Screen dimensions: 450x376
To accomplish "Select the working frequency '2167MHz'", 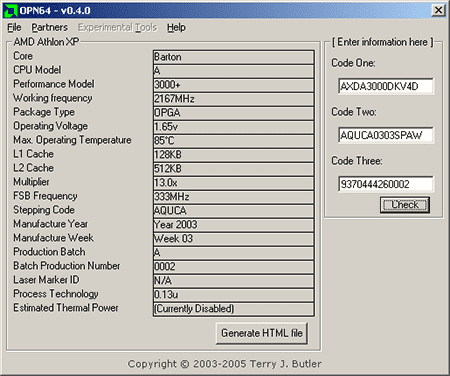I will click(x=234, y=99).
